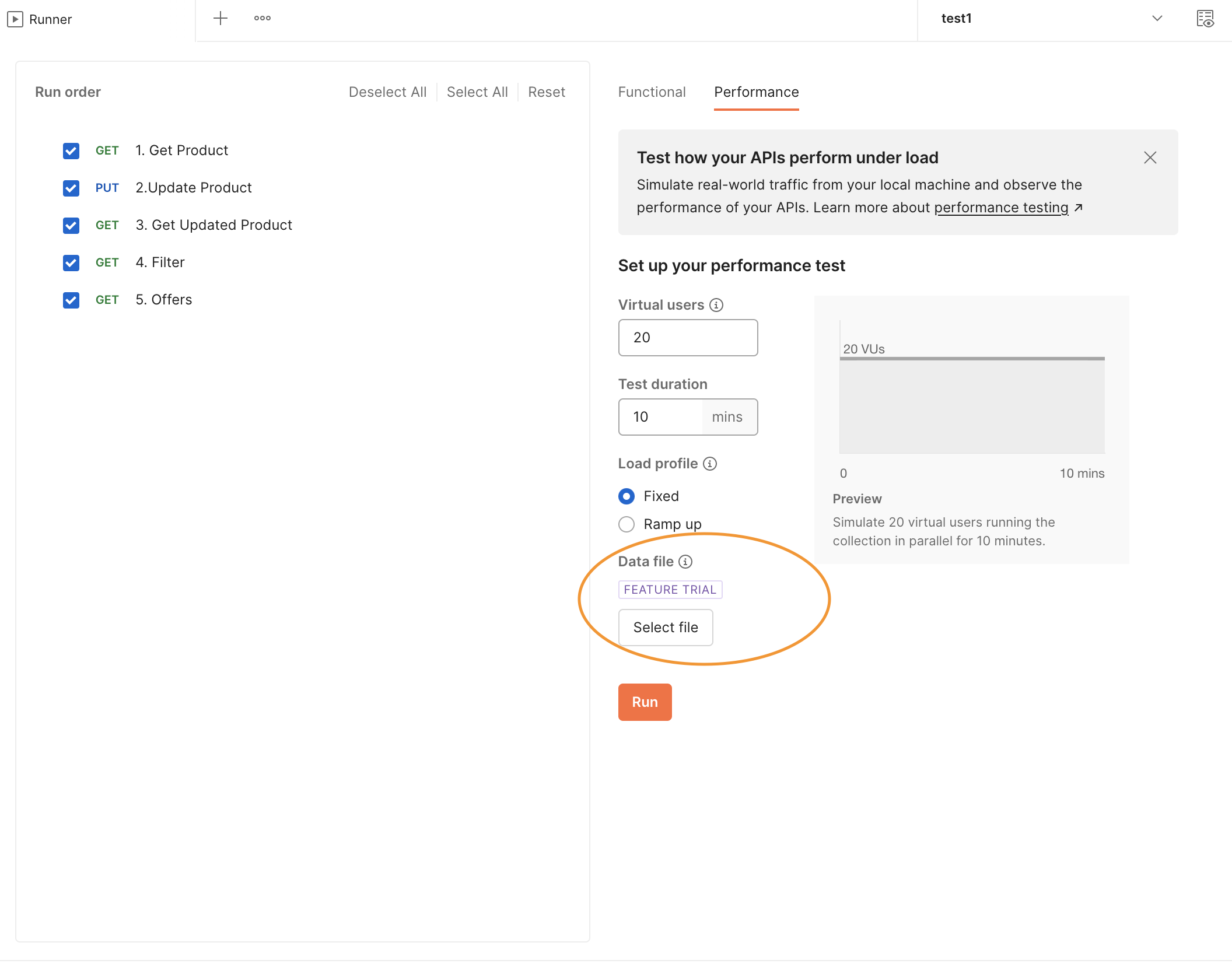Uncheck the '1. Get Product' request

pyautogui.click(x=71, y=150)
